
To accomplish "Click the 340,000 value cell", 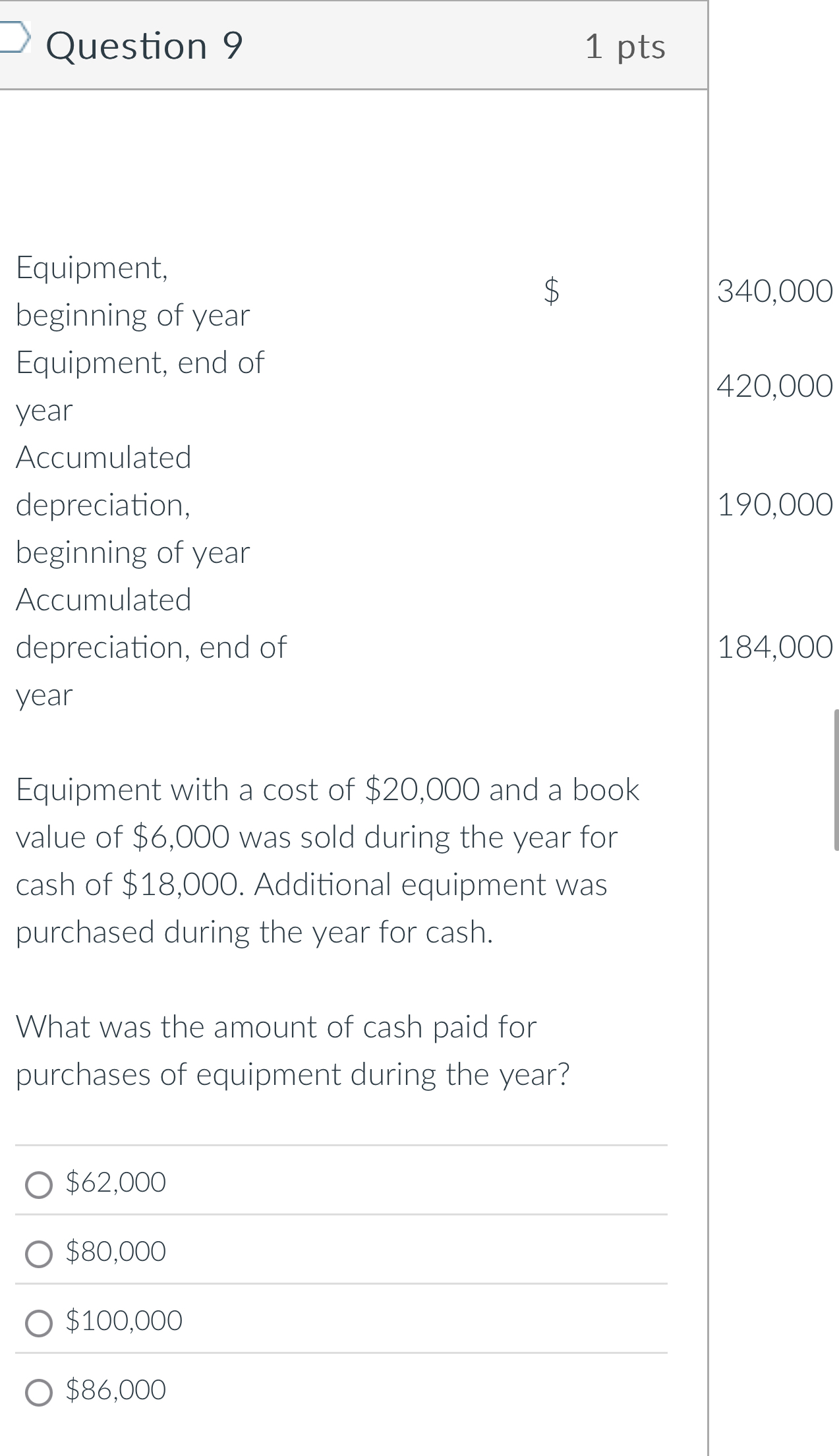I will [775, 291].
